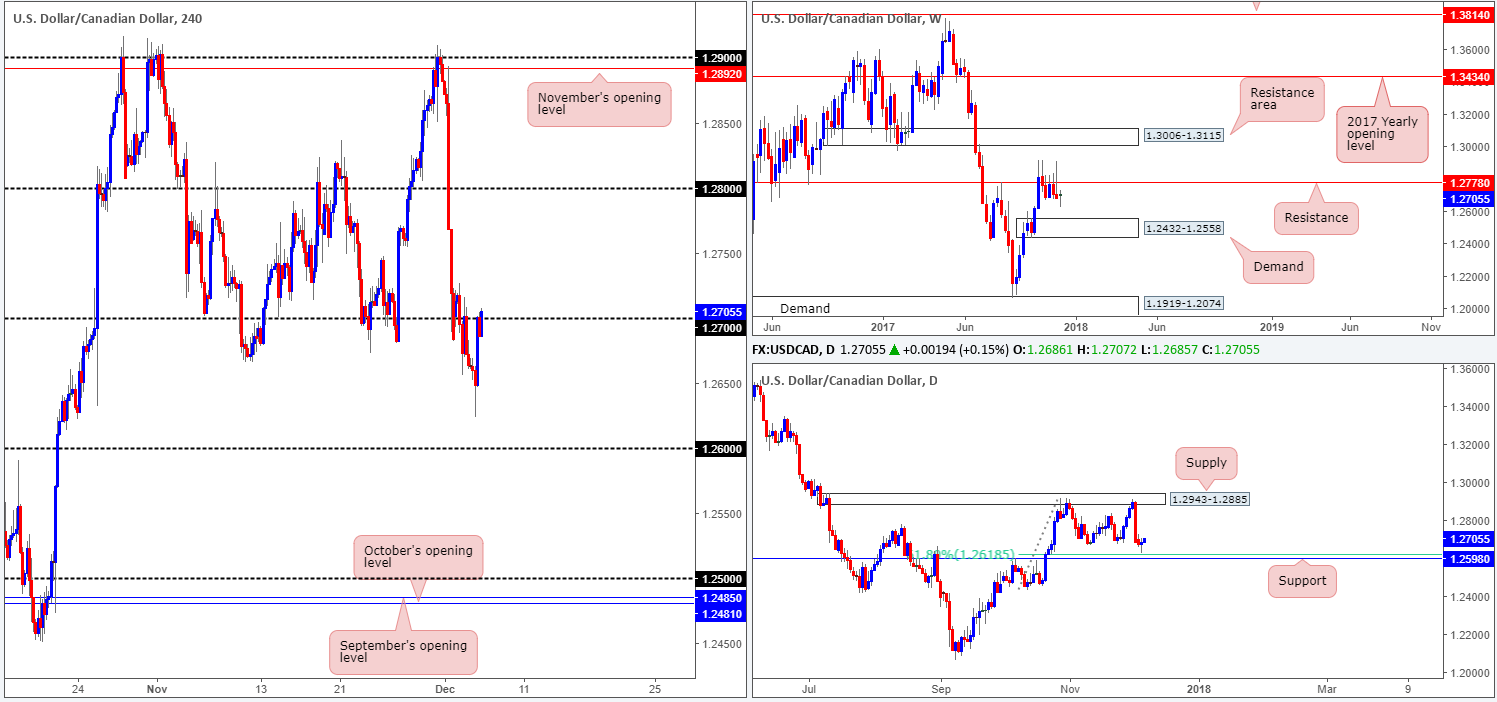Viewport: 1497px width, 702px height.
Task: Select the 1.1919-1.2074 zone label
Action: pyautogui.click(x=1183, y=303)
